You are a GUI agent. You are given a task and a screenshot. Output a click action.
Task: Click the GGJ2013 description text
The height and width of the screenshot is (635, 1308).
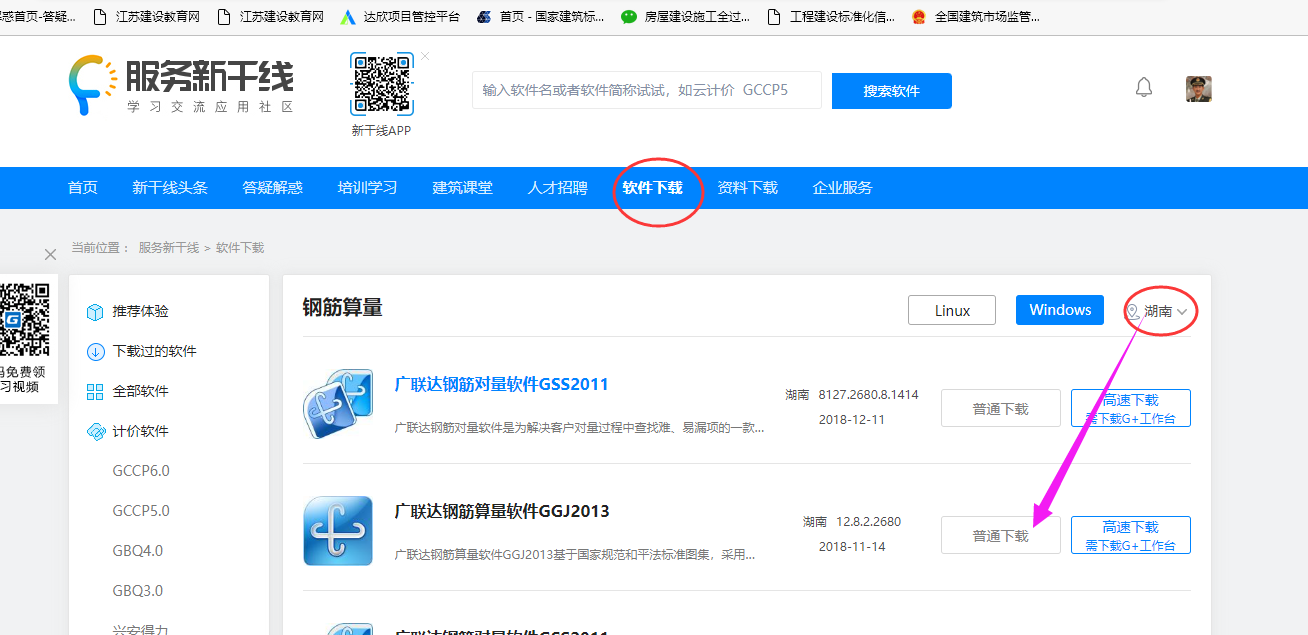point(575,555)
